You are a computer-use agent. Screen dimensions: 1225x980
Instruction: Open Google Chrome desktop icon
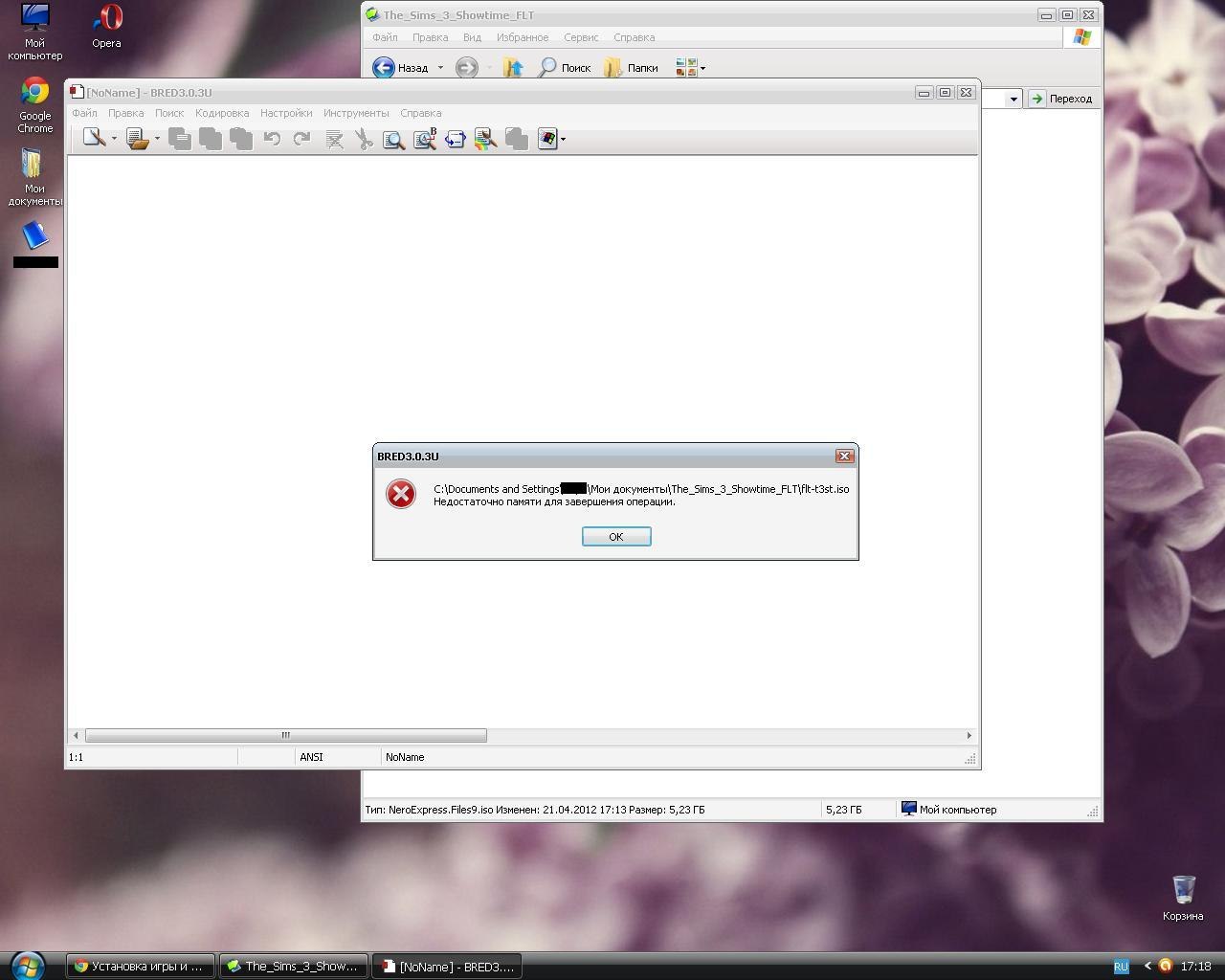tap(35, 103)
